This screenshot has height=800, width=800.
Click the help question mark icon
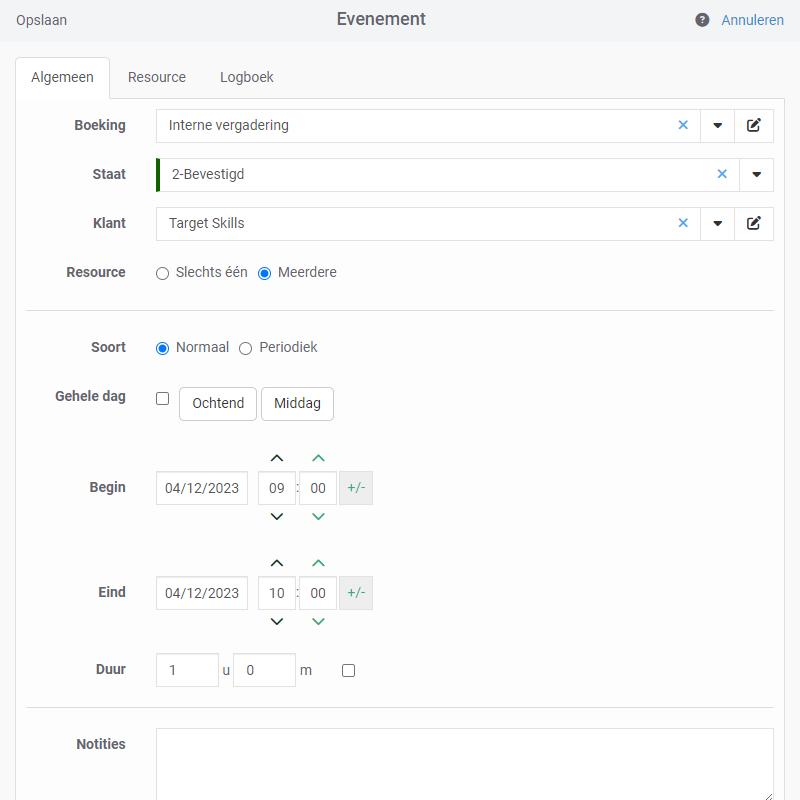[x=702, y=20]
